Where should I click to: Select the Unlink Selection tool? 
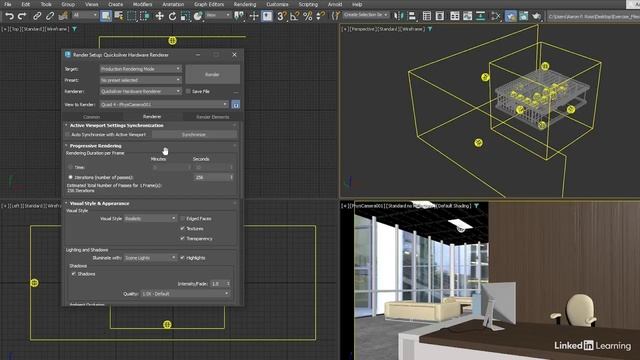(x=50, y=16)
